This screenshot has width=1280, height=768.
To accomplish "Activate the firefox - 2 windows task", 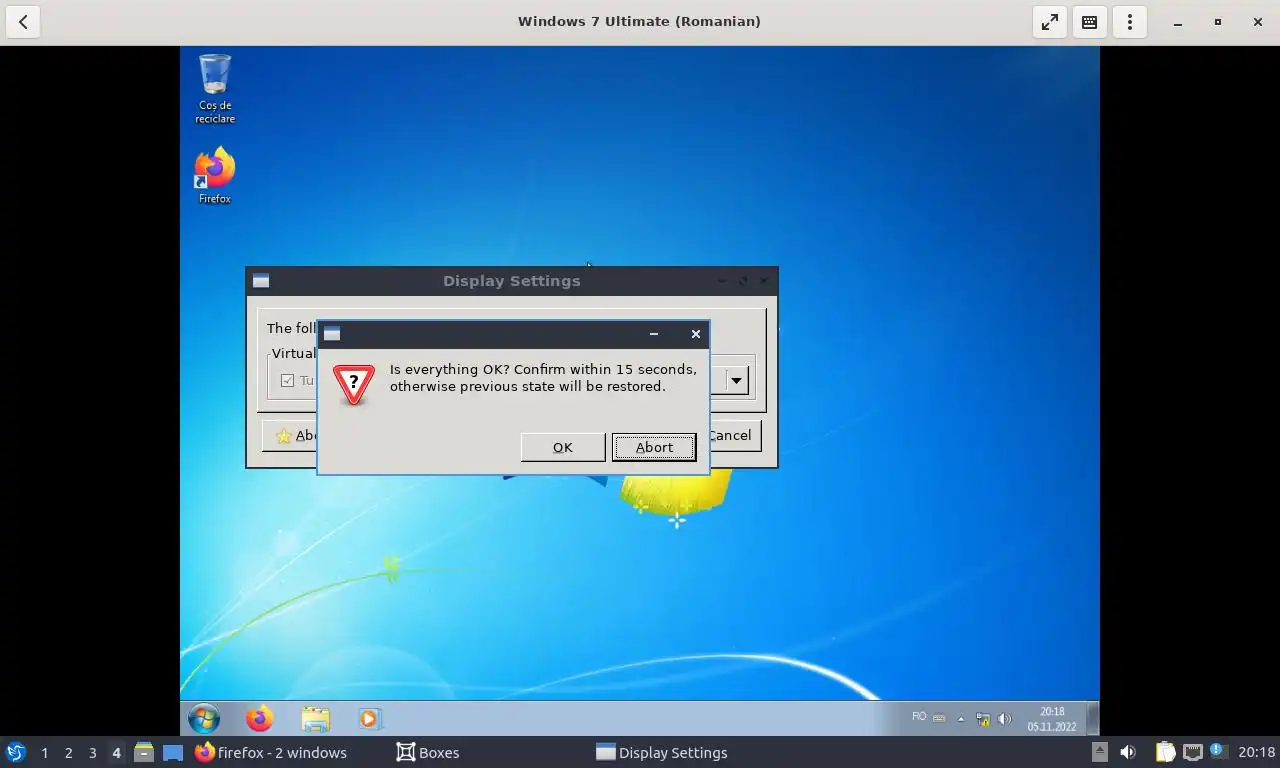I will 270,752.
